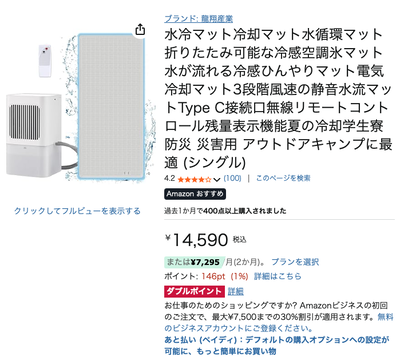Open the 100 customer reviews link
400x364 pixels.
click(232, 178)
